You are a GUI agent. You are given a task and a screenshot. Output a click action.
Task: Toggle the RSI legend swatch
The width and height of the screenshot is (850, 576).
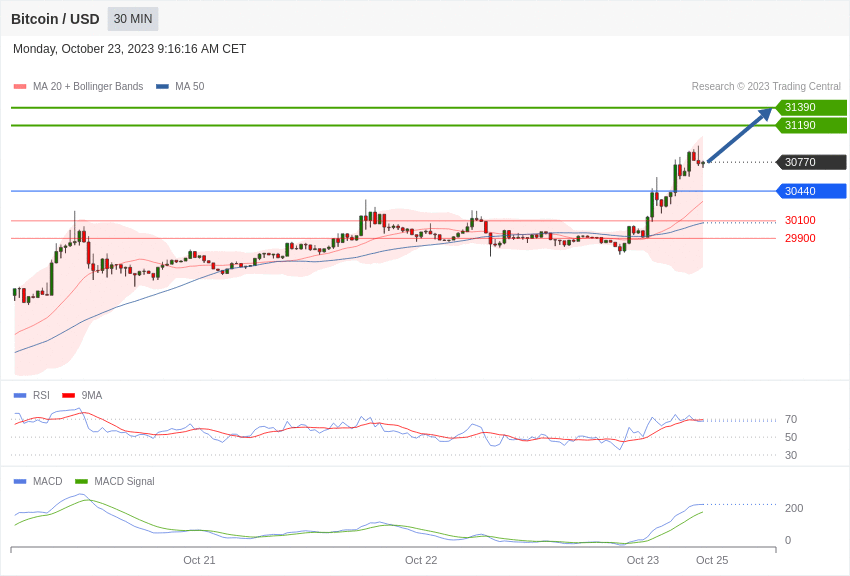[x=20, y=396]
